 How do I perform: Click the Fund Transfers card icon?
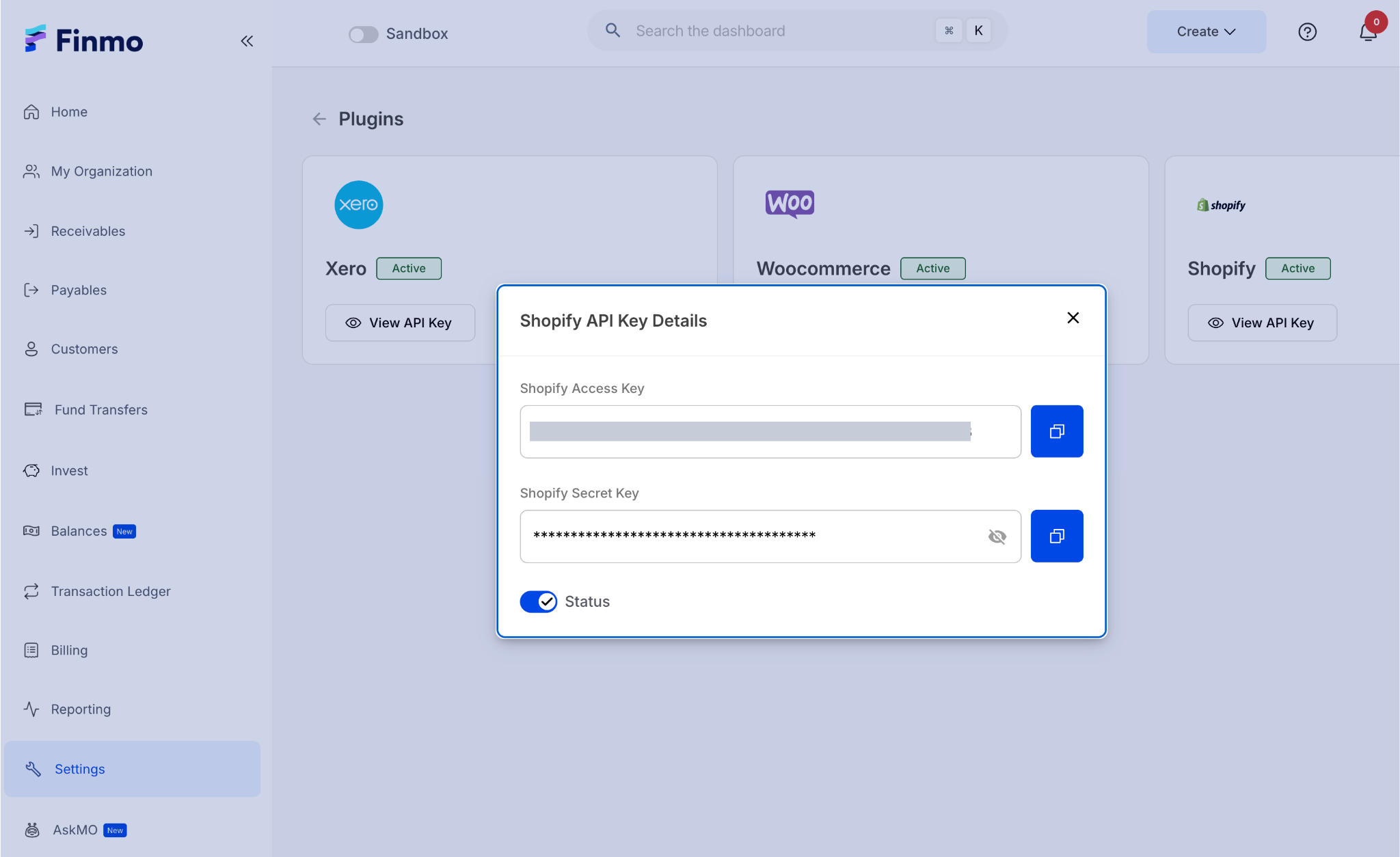(33, 409)
